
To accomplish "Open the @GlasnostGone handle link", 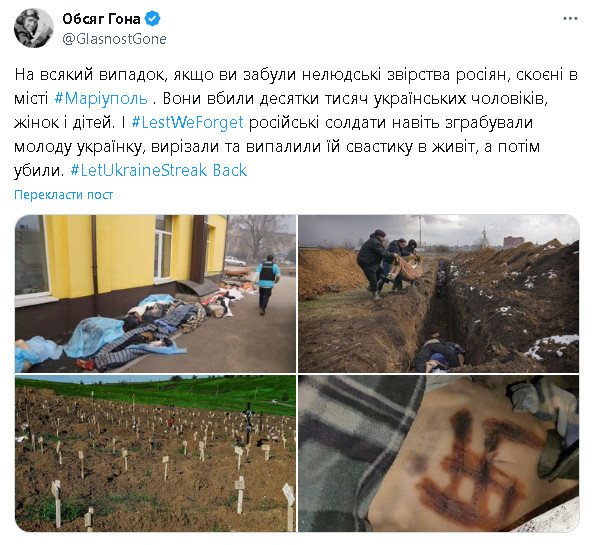I will pyautogui.click(x=114, y=39).
